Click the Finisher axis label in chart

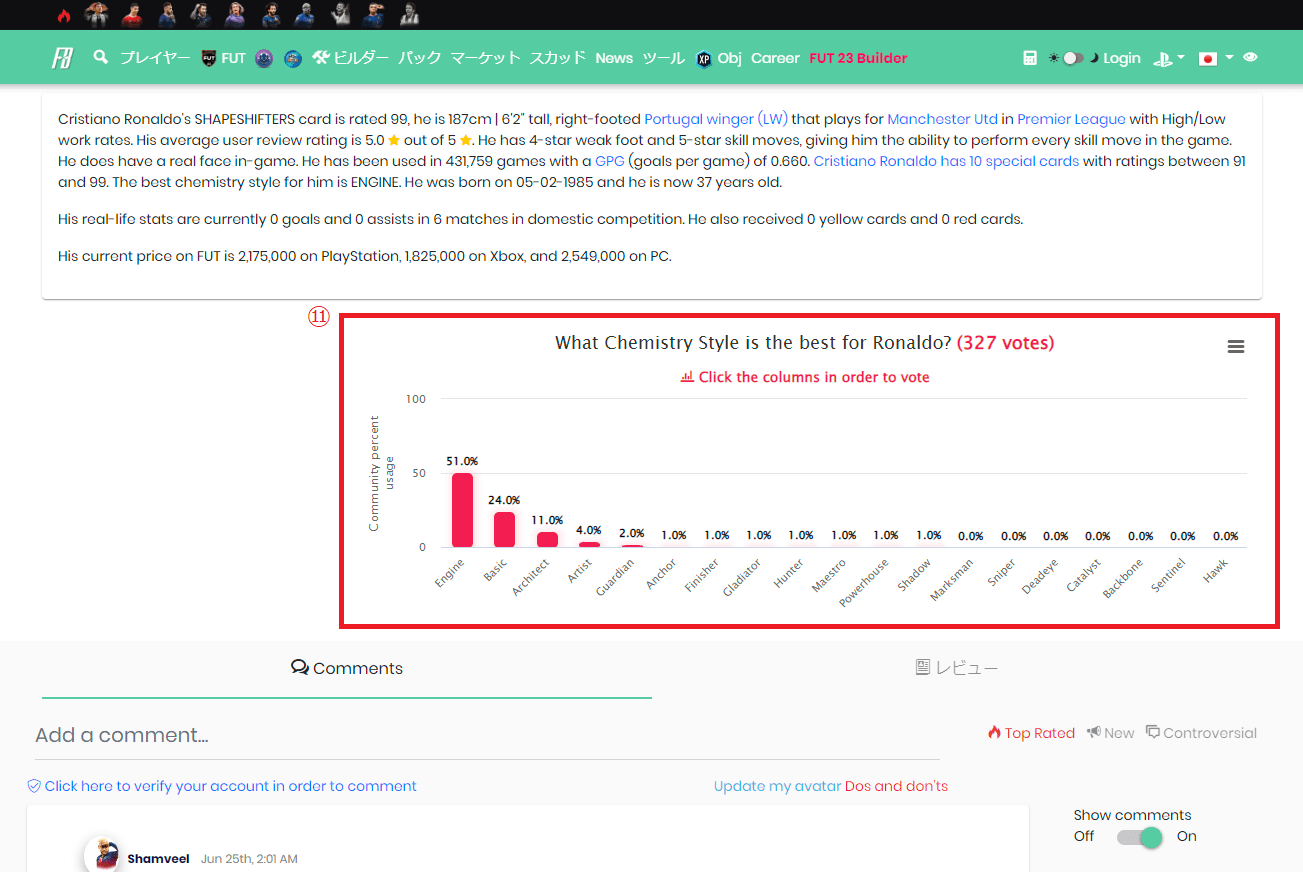(702, 575)
